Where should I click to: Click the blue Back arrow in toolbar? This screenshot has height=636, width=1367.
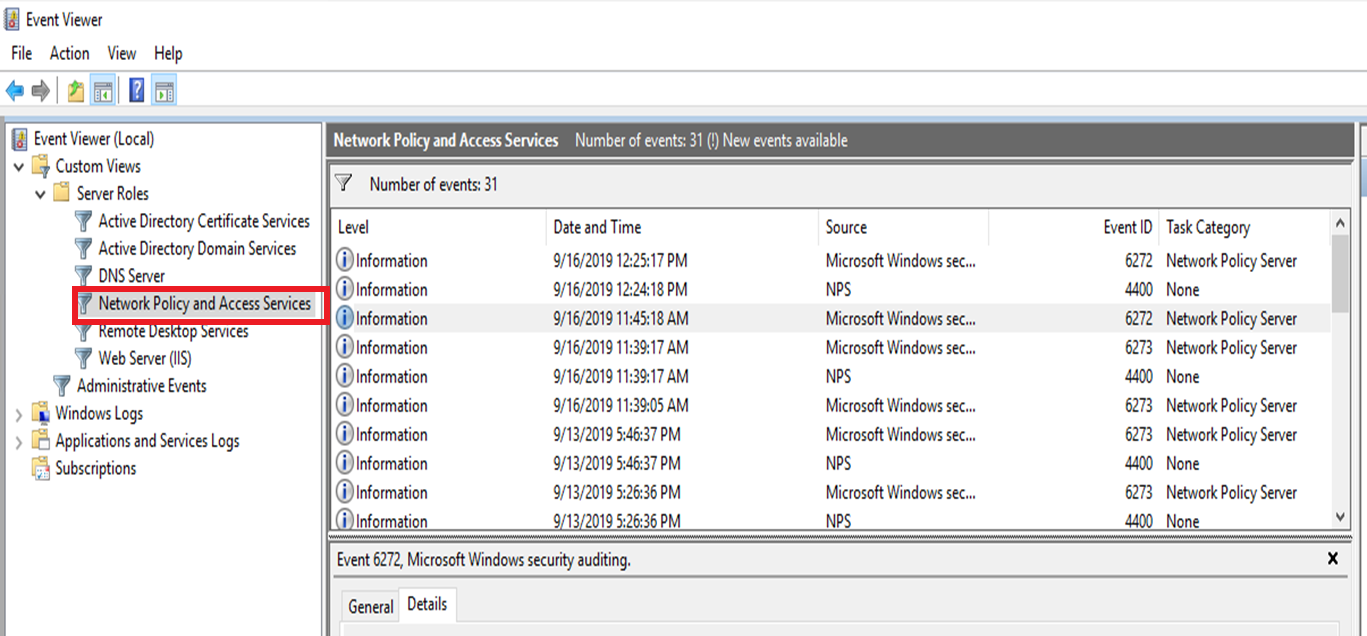(x=15, y=92)
